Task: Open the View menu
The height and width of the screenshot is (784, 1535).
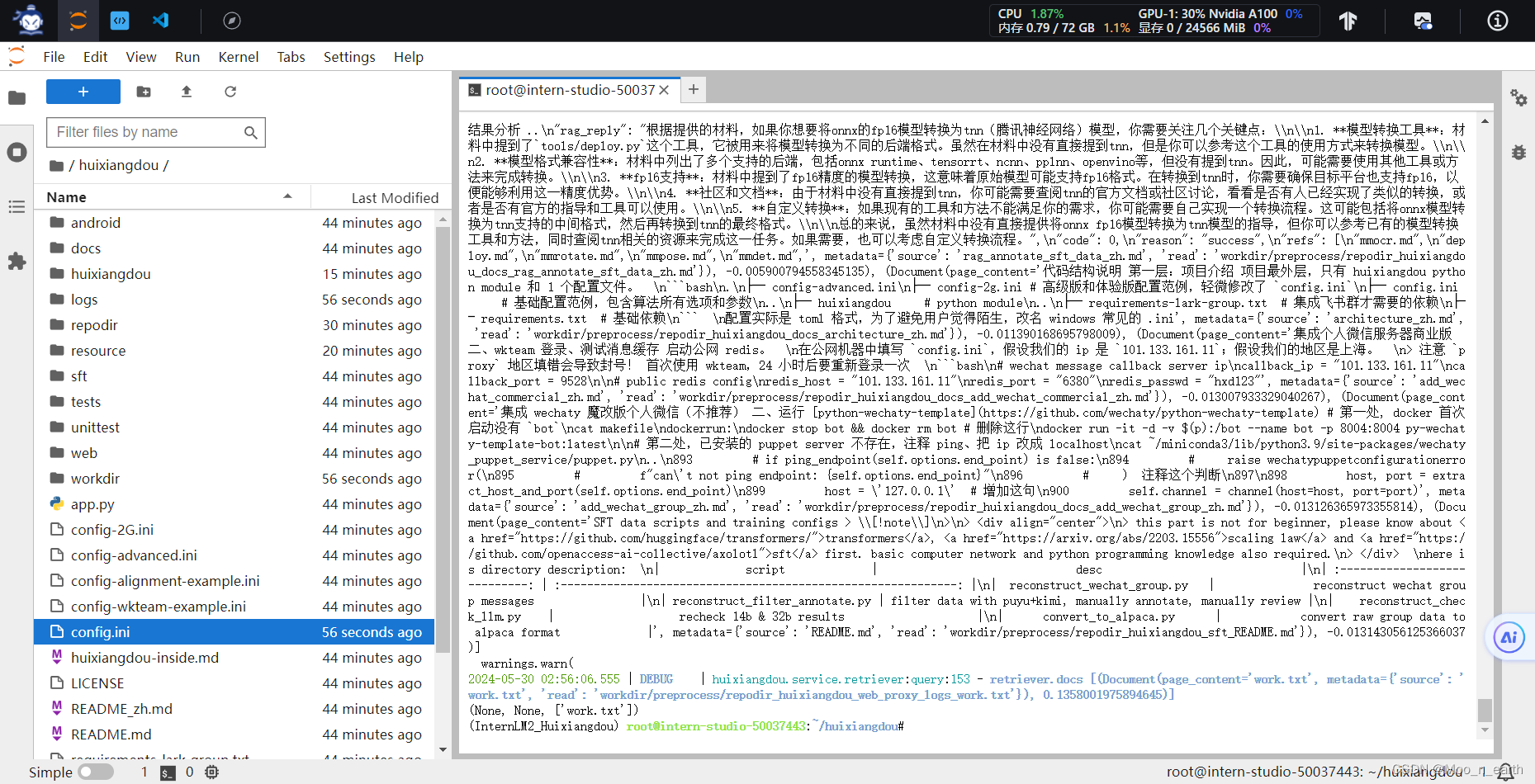Action: coord(141,57)
